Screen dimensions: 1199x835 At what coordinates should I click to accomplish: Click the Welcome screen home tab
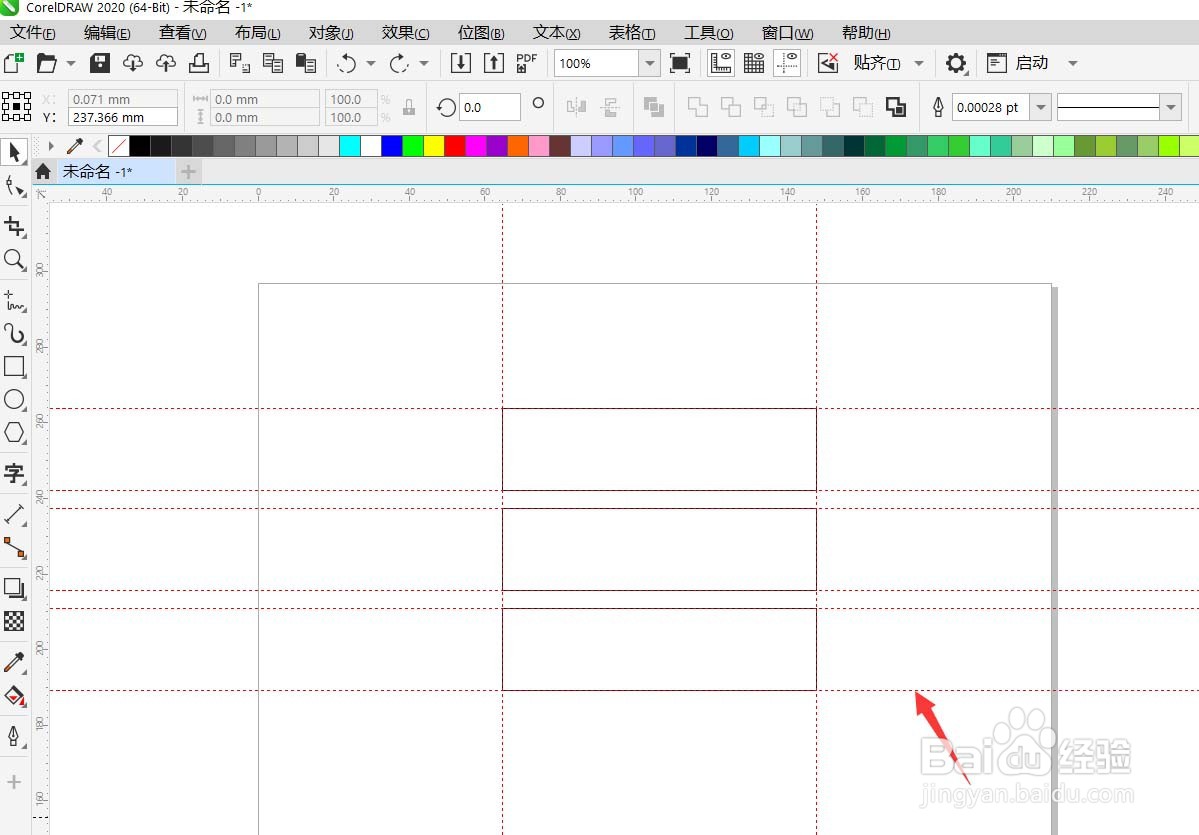[43, 171]
